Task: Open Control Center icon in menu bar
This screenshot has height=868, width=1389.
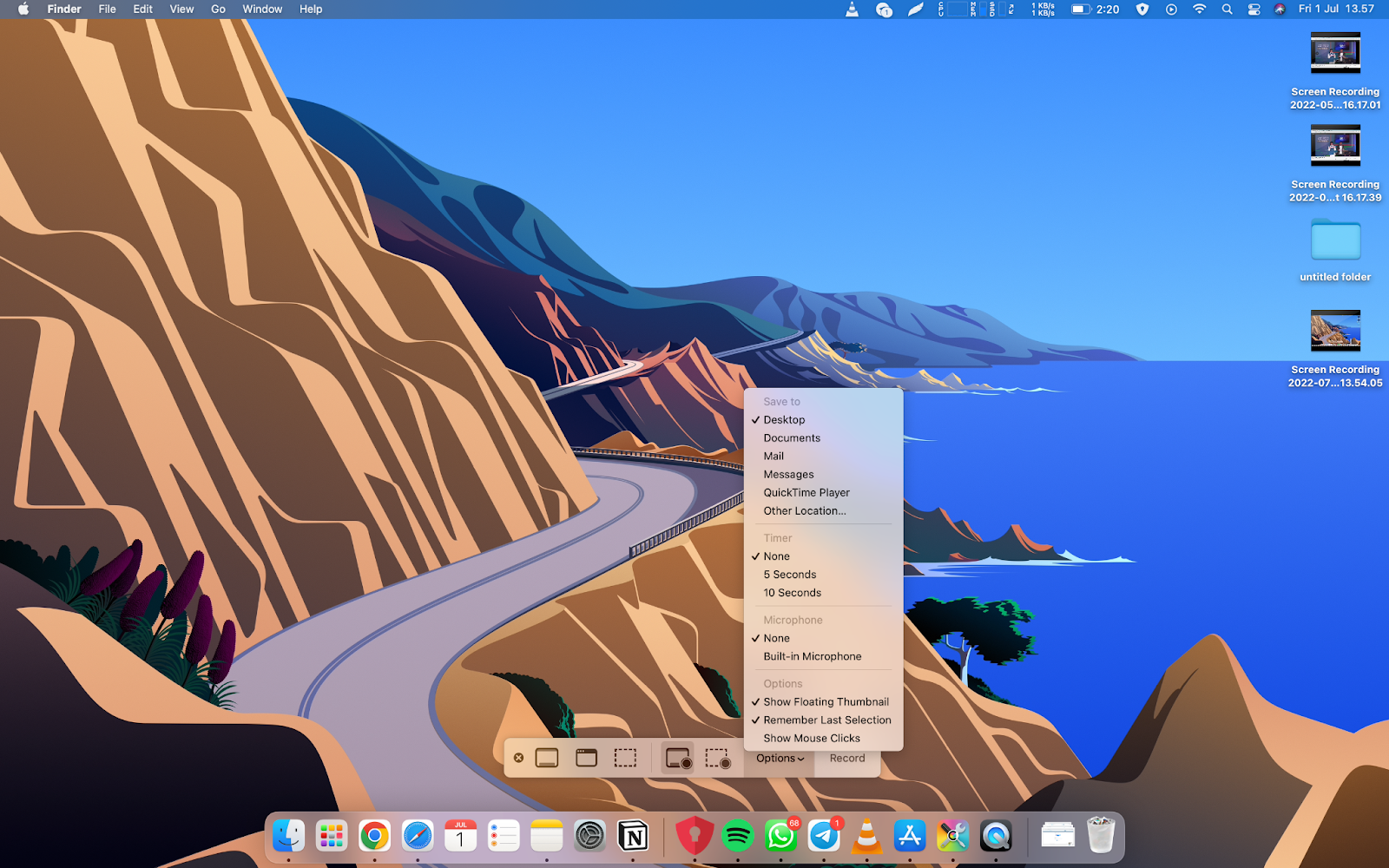Action: coord(1254,9)
